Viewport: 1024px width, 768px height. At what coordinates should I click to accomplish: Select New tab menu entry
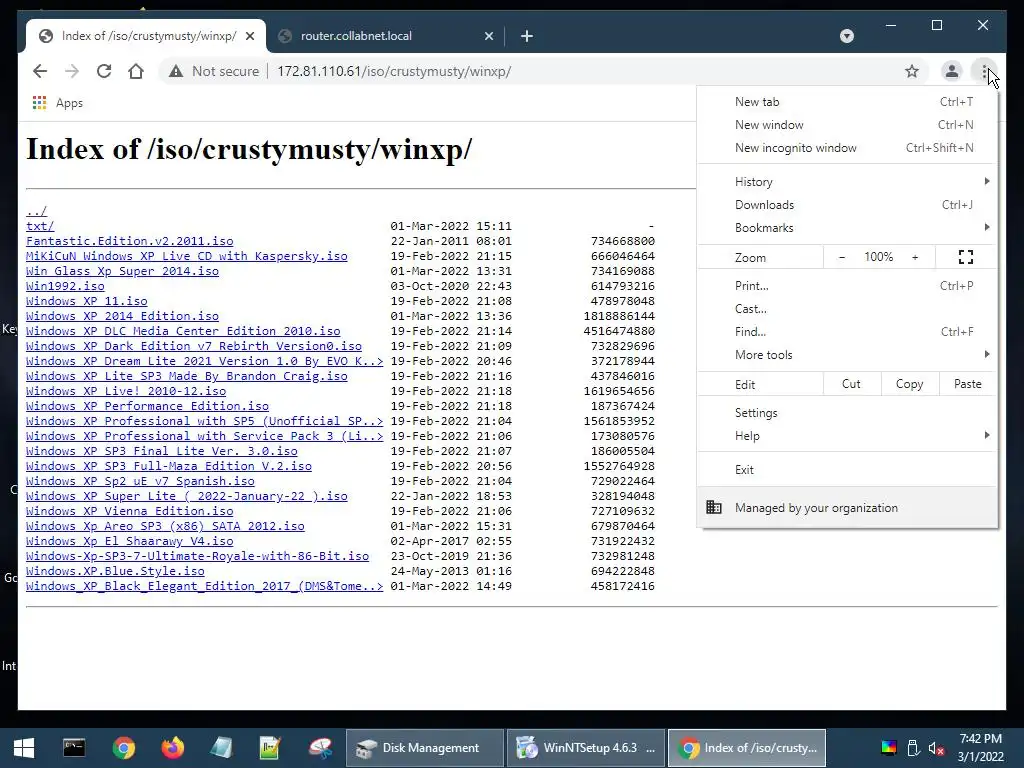coord(847,102)
